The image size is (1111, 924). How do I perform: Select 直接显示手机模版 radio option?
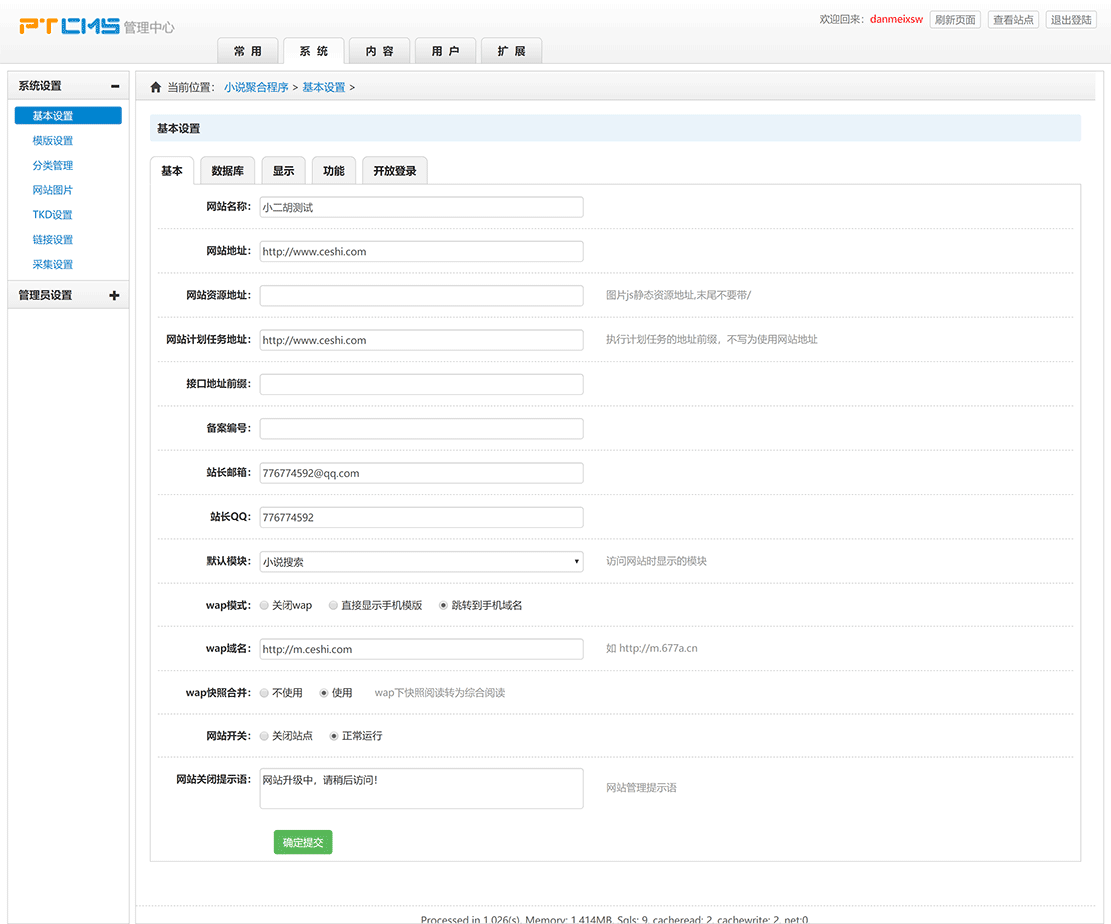(333, 605)
